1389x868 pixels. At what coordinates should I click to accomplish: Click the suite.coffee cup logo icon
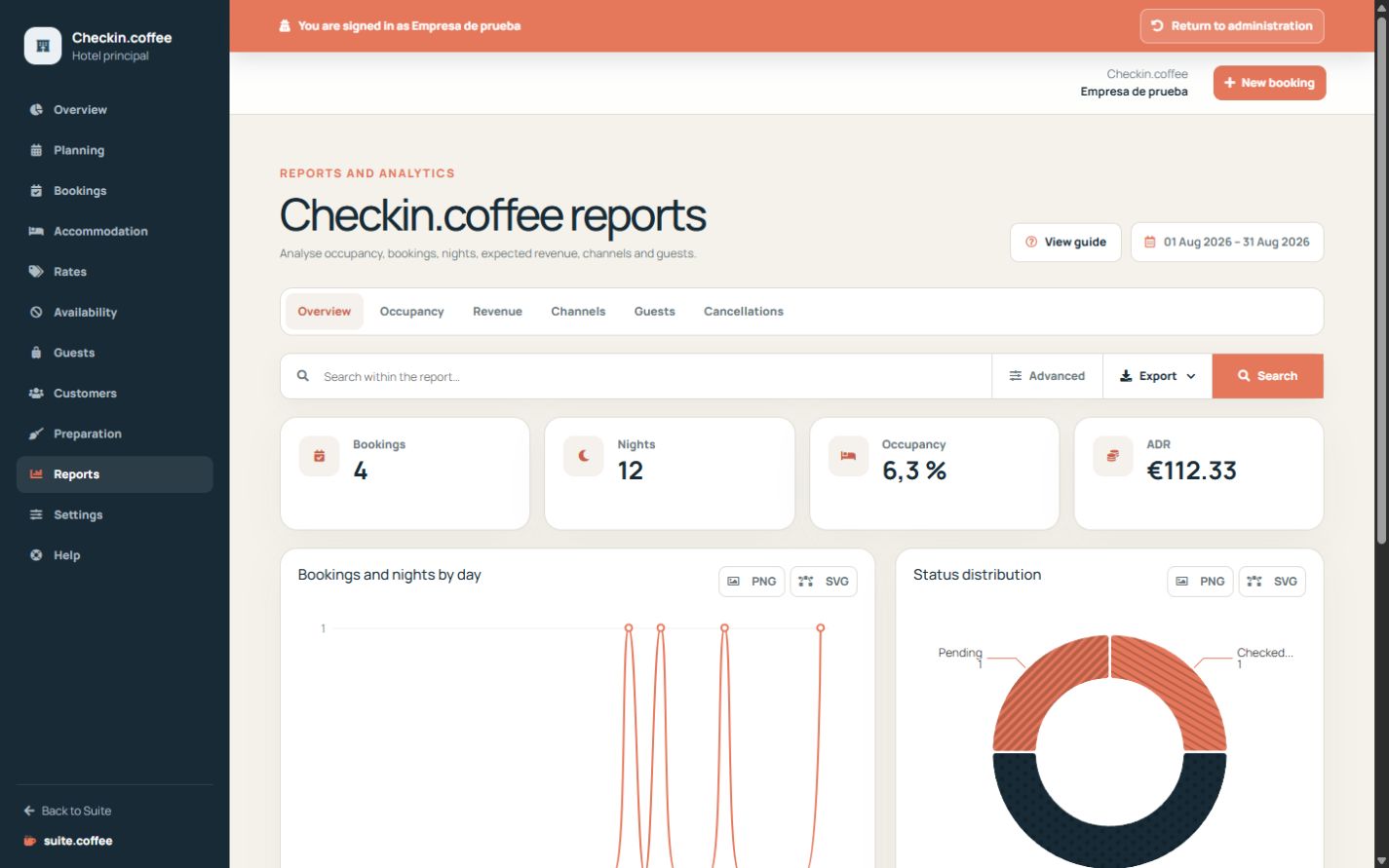pyautogui.click(x=30, y=841)
